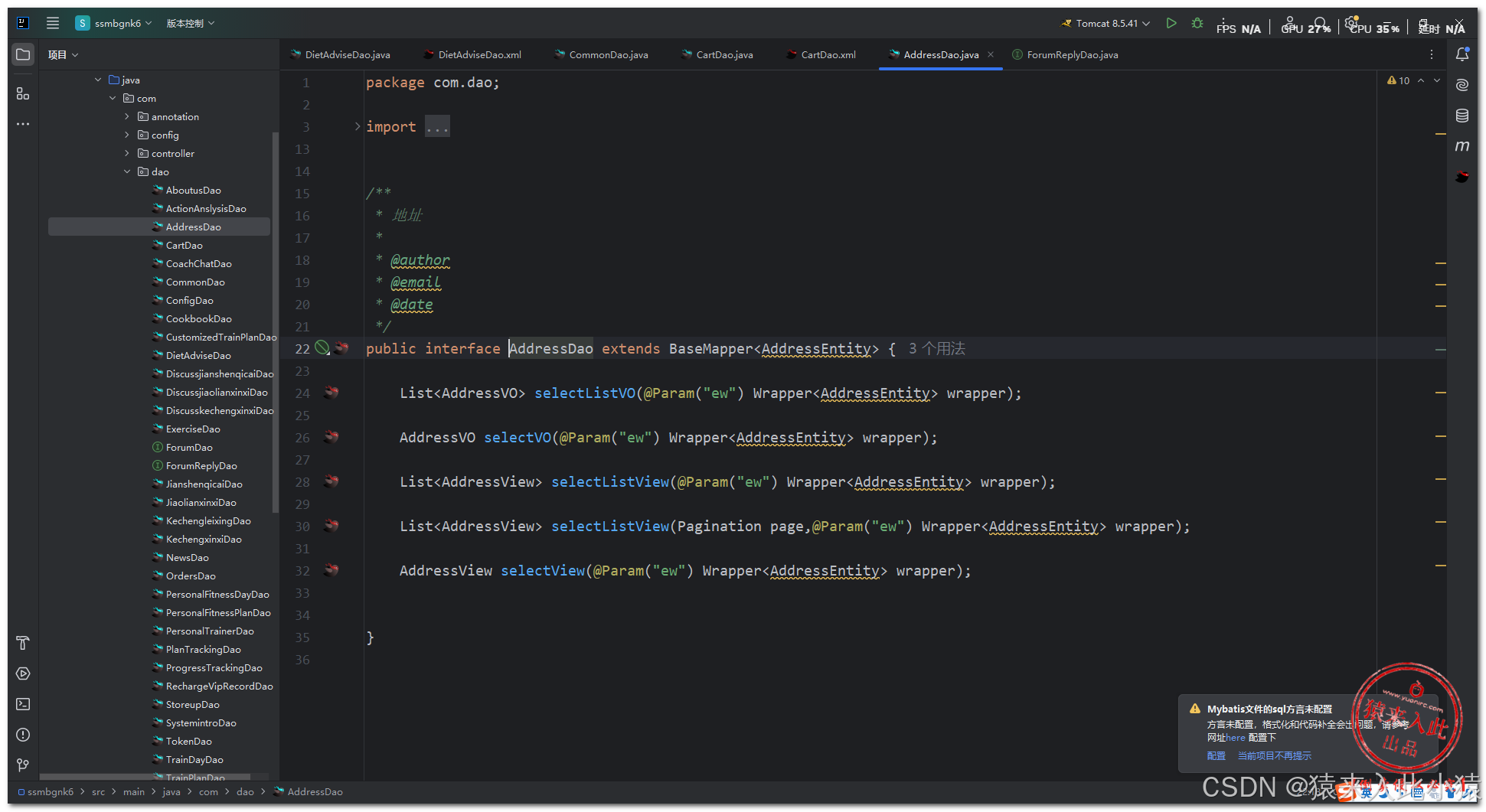The height and width of the screenshot is (812, 1486).
Task: Click the MyBatis gutter icon on line 30
Action: 331,526
